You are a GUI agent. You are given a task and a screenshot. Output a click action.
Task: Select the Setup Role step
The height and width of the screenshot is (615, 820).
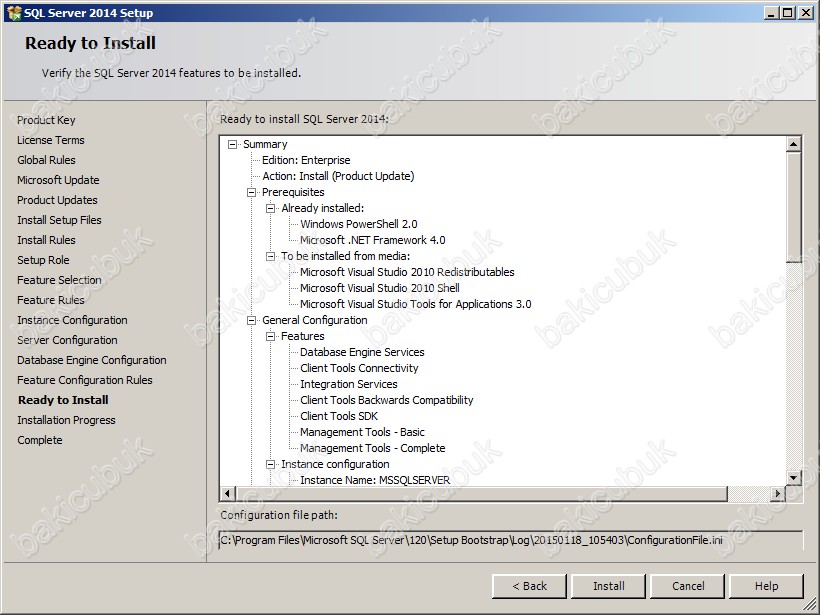(43, 260)
